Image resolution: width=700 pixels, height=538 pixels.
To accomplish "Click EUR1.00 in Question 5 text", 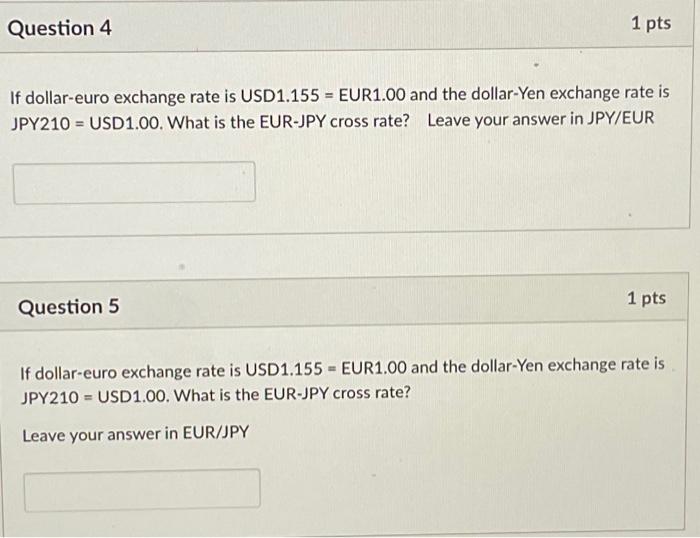I will pyautogui.click(x=374, y=368).
